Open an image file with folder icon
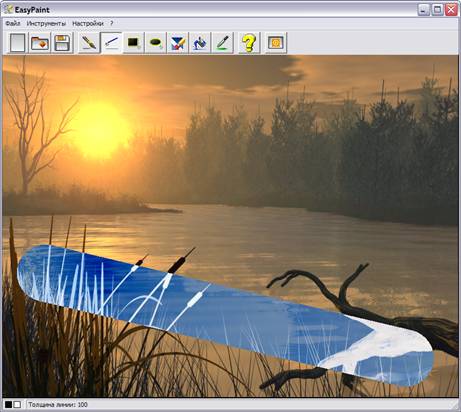 coord(40,43)
